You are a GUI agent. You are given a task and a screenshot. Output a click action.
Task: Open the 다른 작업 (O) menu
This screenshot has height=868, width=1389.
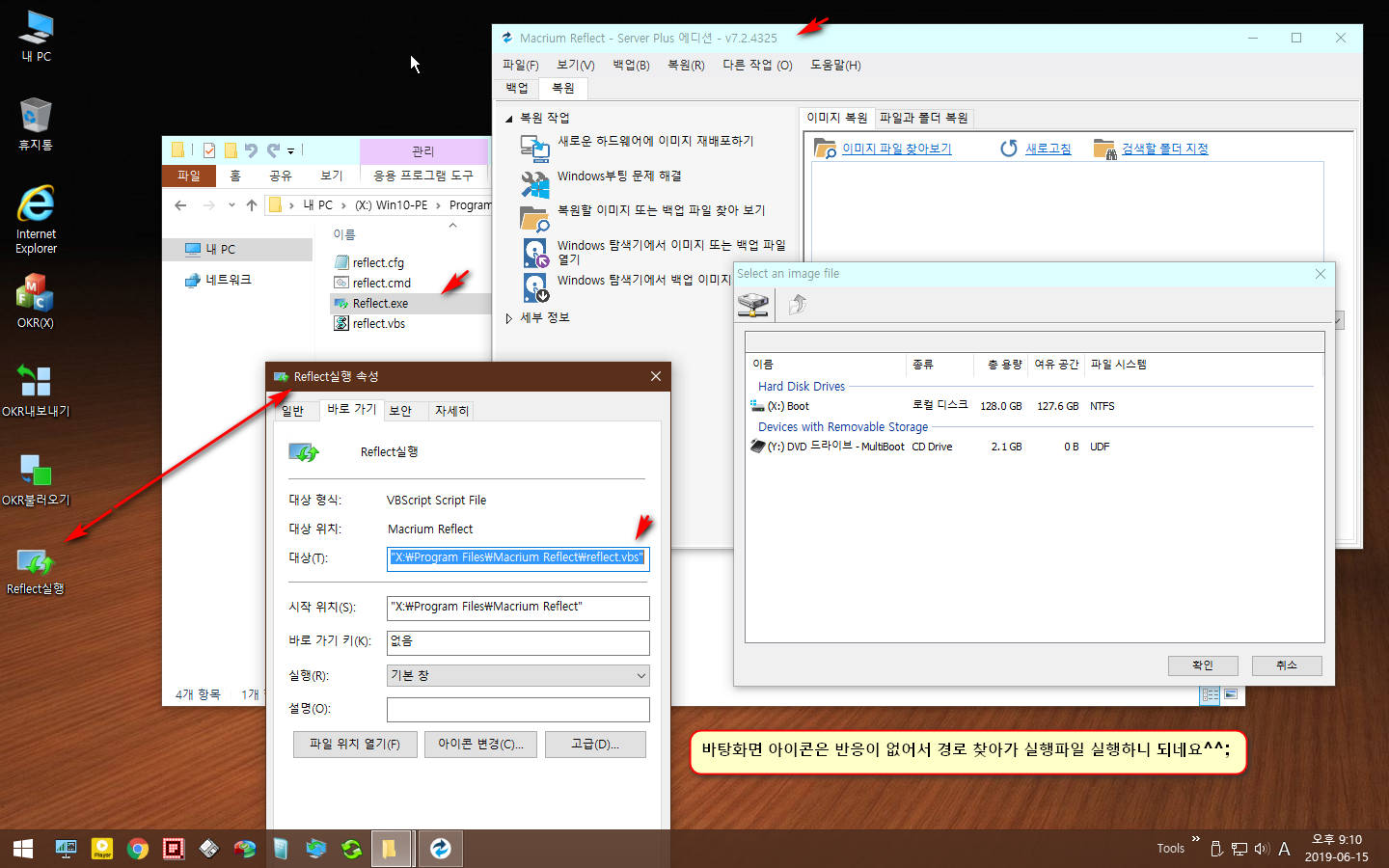pyautogui.click(x=757, y=65)
